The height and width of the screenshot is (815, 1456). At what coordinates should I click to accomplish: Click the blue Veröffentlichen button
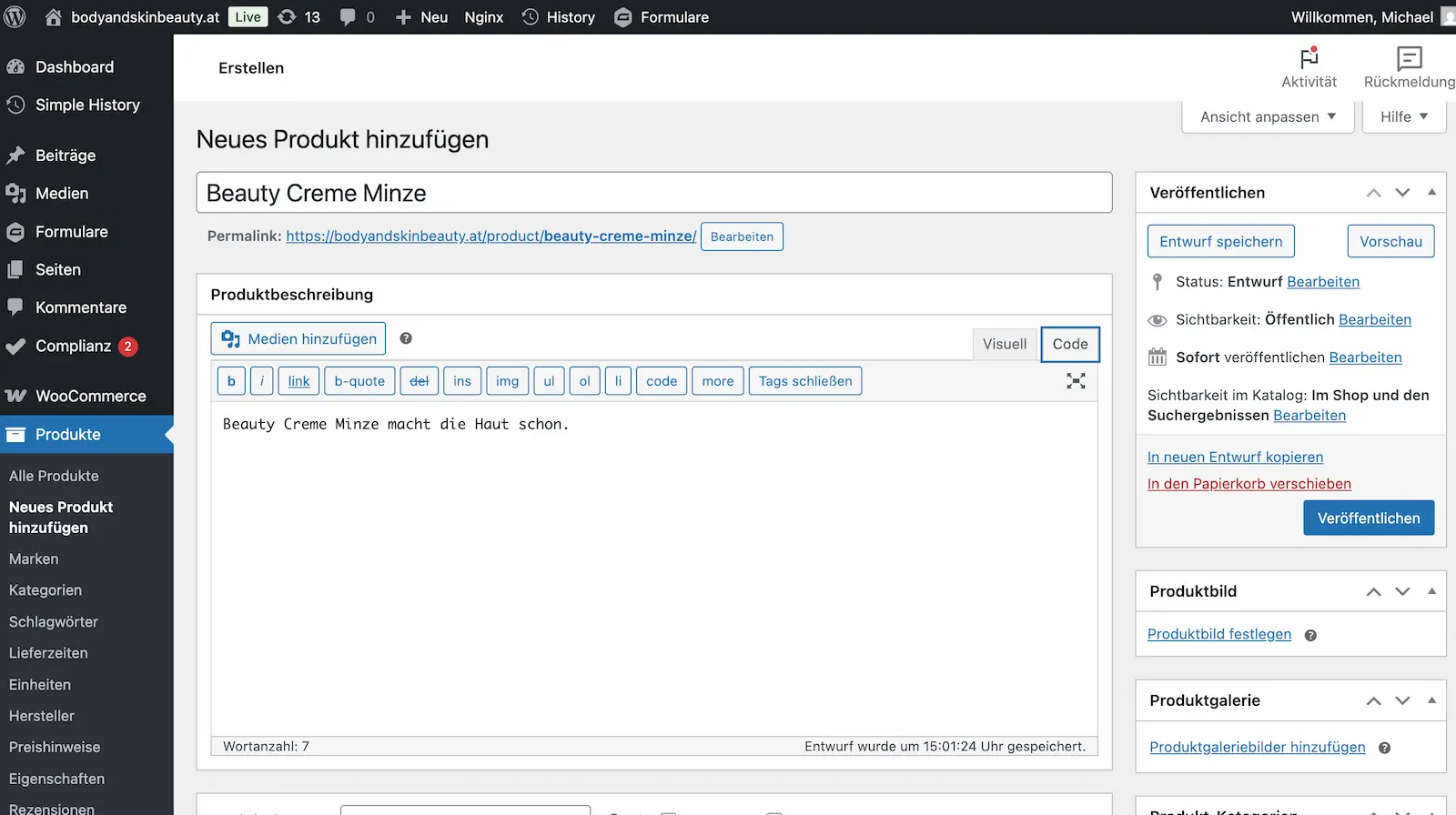(x=1368, y=518)
